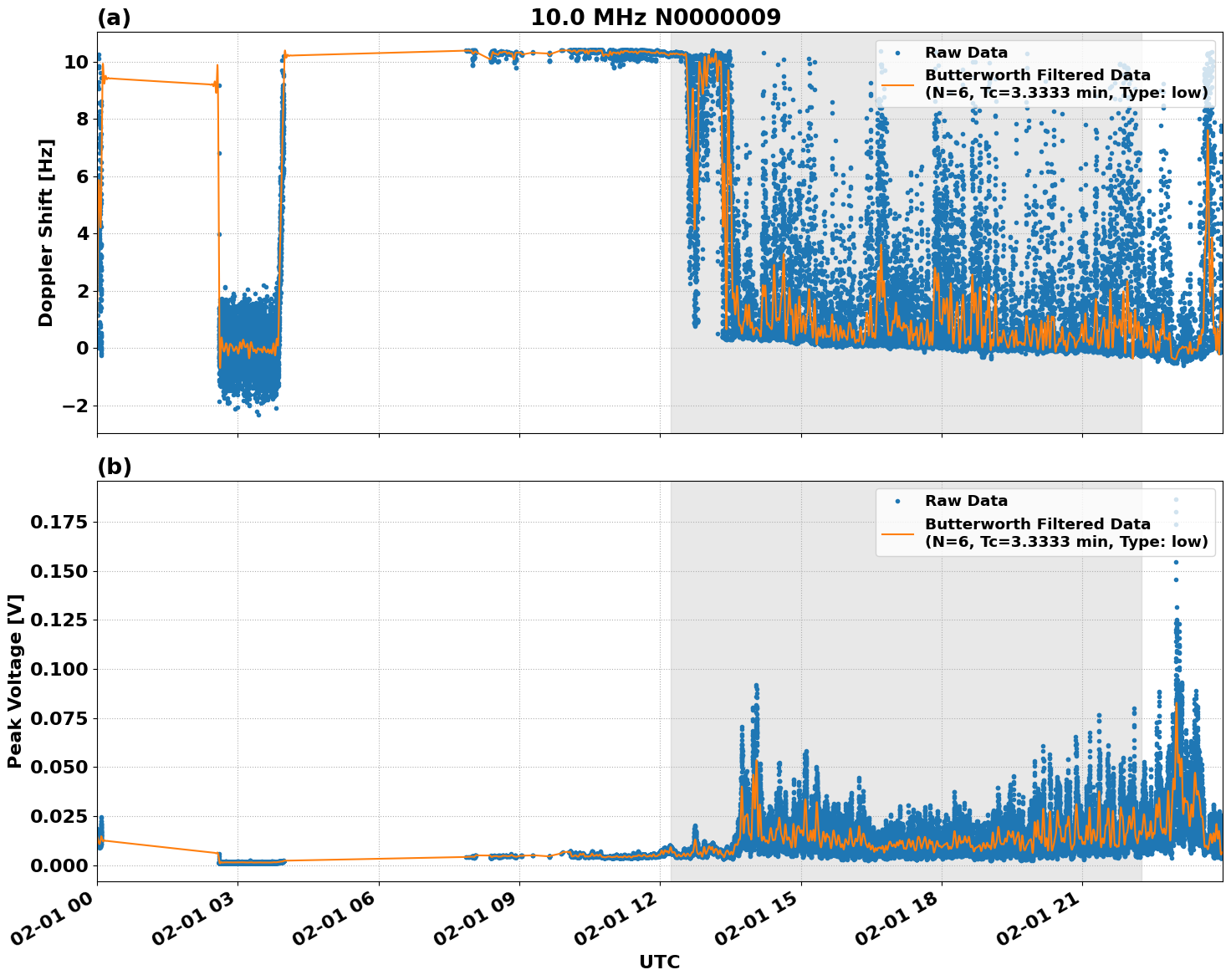Click the subplot label (b)
Image resolution: width=1231 pixels, height=980 pixels.
click(x=115, y=466)
